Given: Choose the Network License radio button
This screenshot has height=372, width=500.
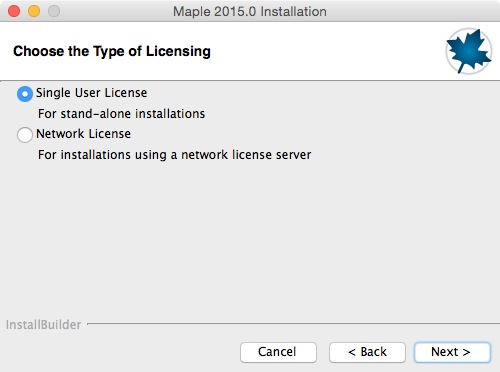Looking at the screenshot, I should click(25, 135).
